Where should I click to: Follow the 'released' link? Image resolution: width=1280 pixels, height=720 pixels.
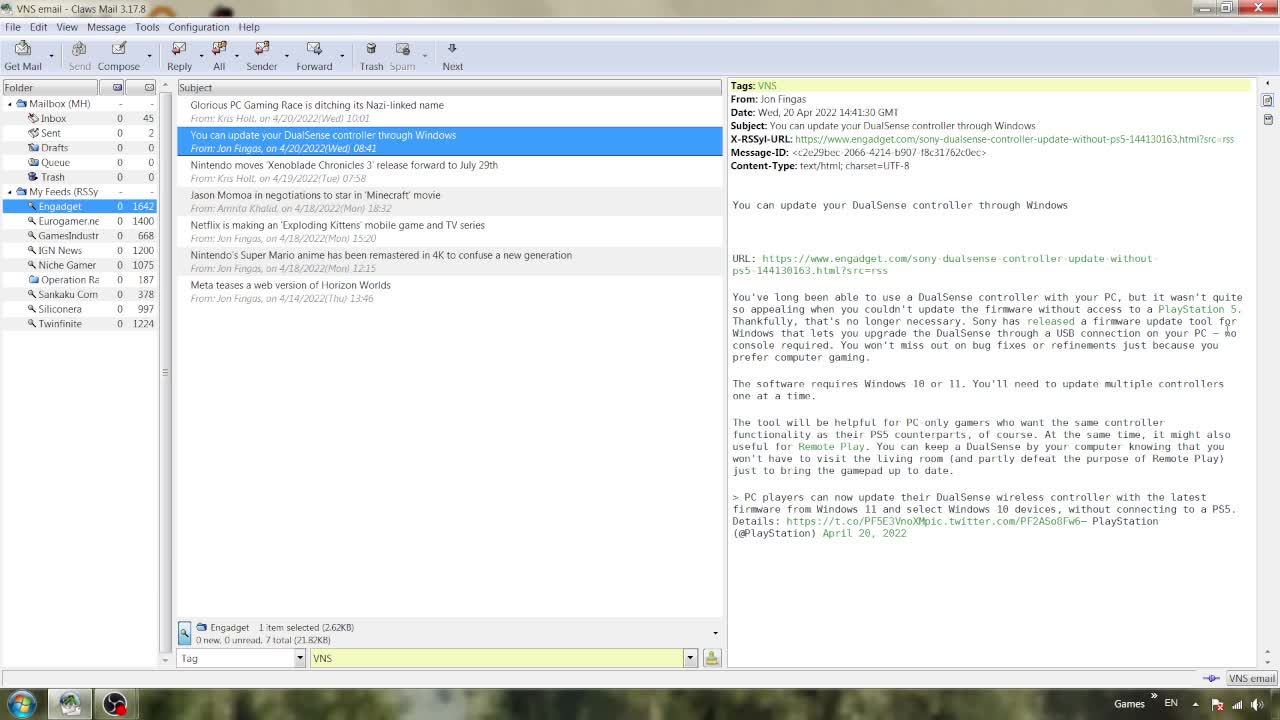pyautogui.click(x=1050, y=321)
